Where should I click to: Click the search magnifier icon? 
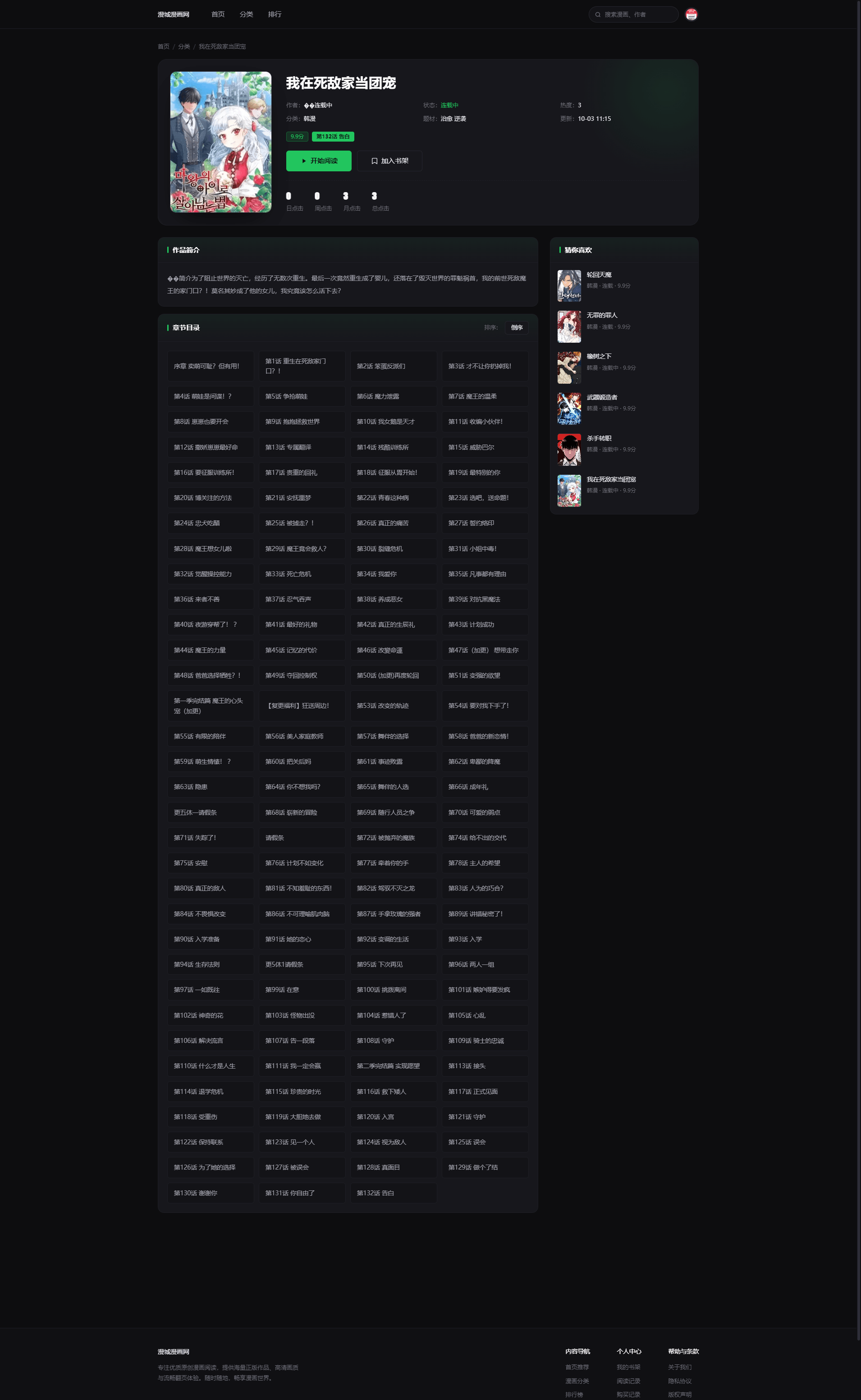pyautogui.click(x=597, y=15)
